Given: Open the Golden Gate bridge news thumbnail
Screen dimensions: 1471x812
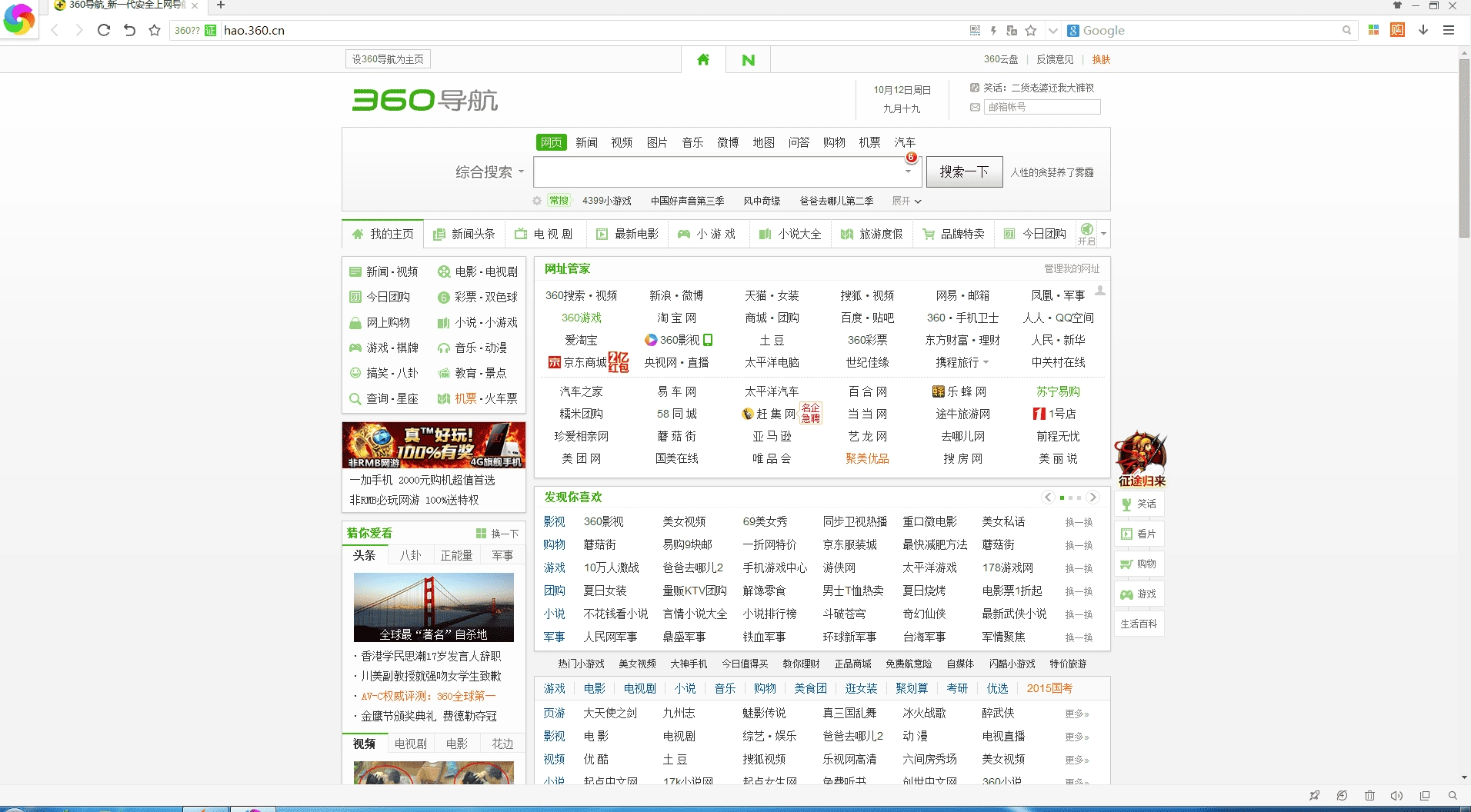Looking at the screenshot, I should pyautogui.click(x=434, y=607).
